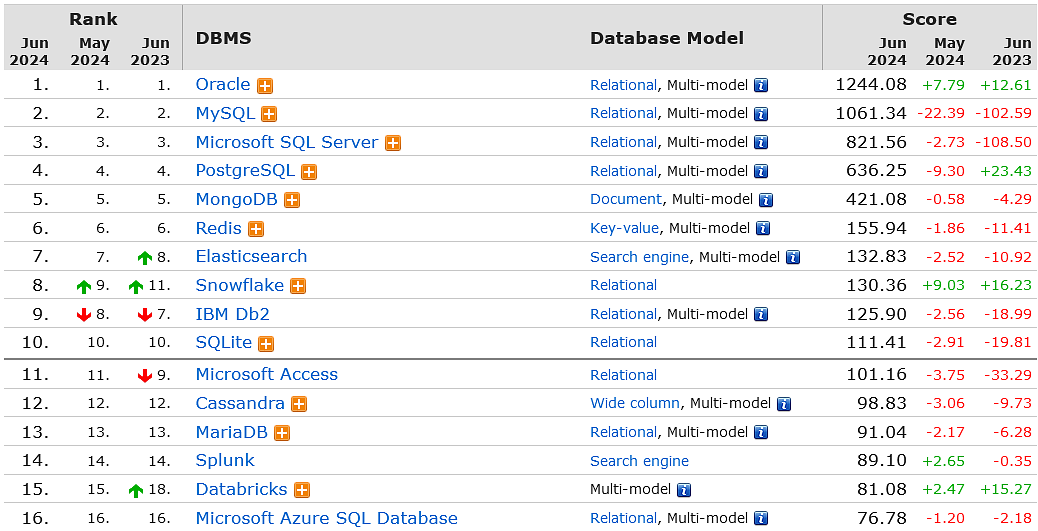This screenshot has width=1038, height=531.
Task: Click the orange plus icon beside MySQL
Action: (269, 115)
